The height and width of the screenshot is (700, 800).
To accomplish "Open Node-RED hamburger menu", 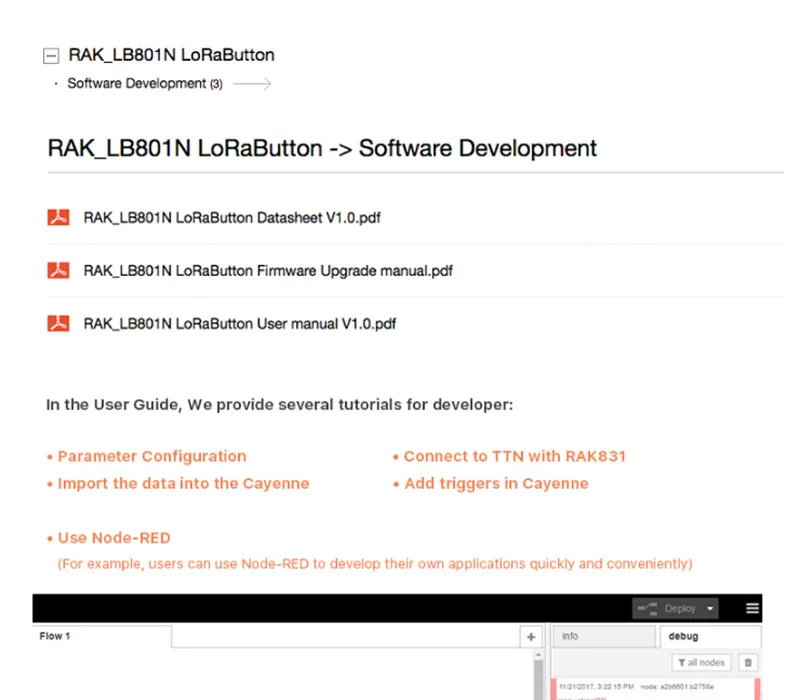I will [752, 608].
